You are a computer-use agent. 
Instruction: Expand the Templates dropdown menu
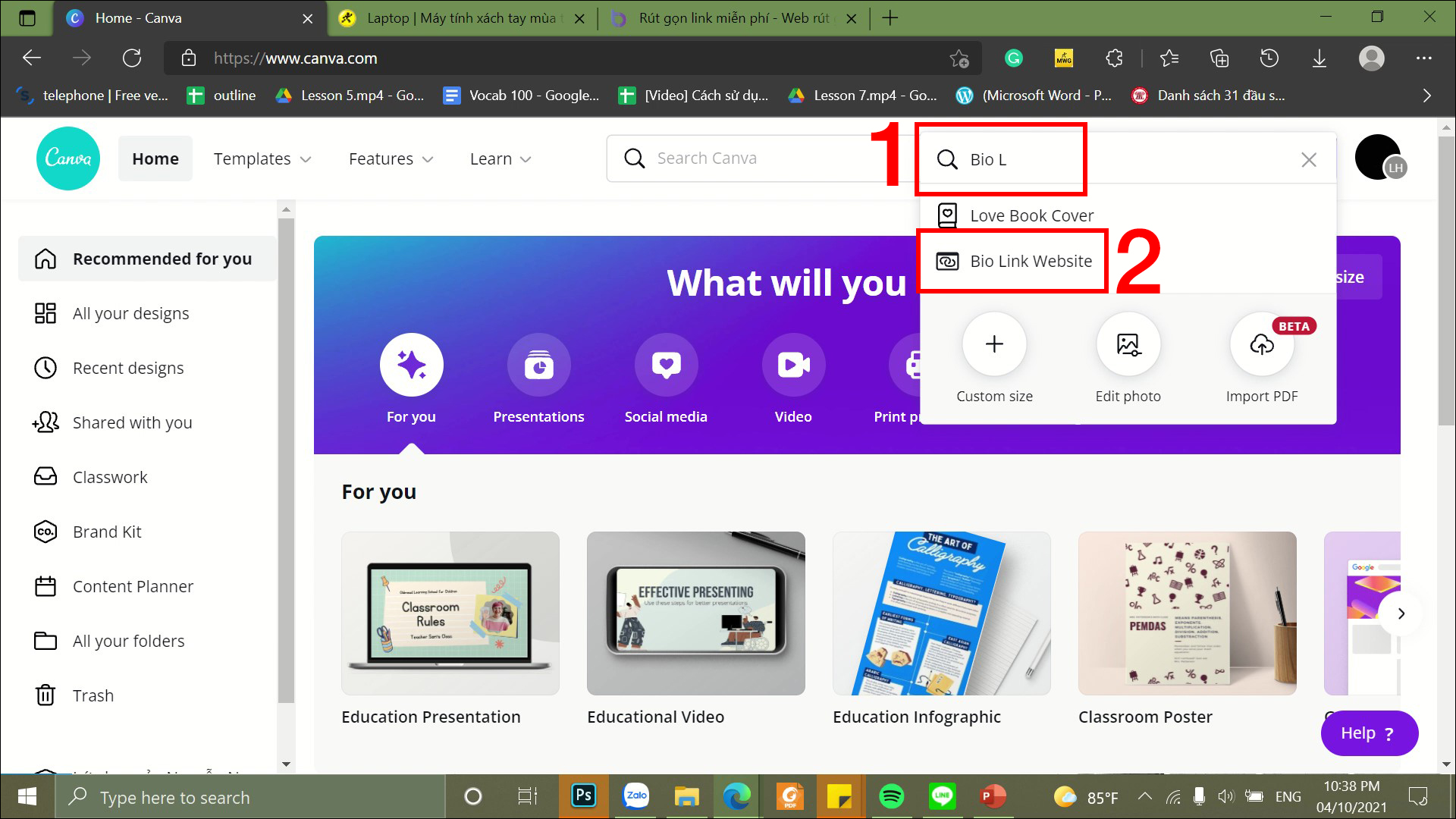point(262,158)
